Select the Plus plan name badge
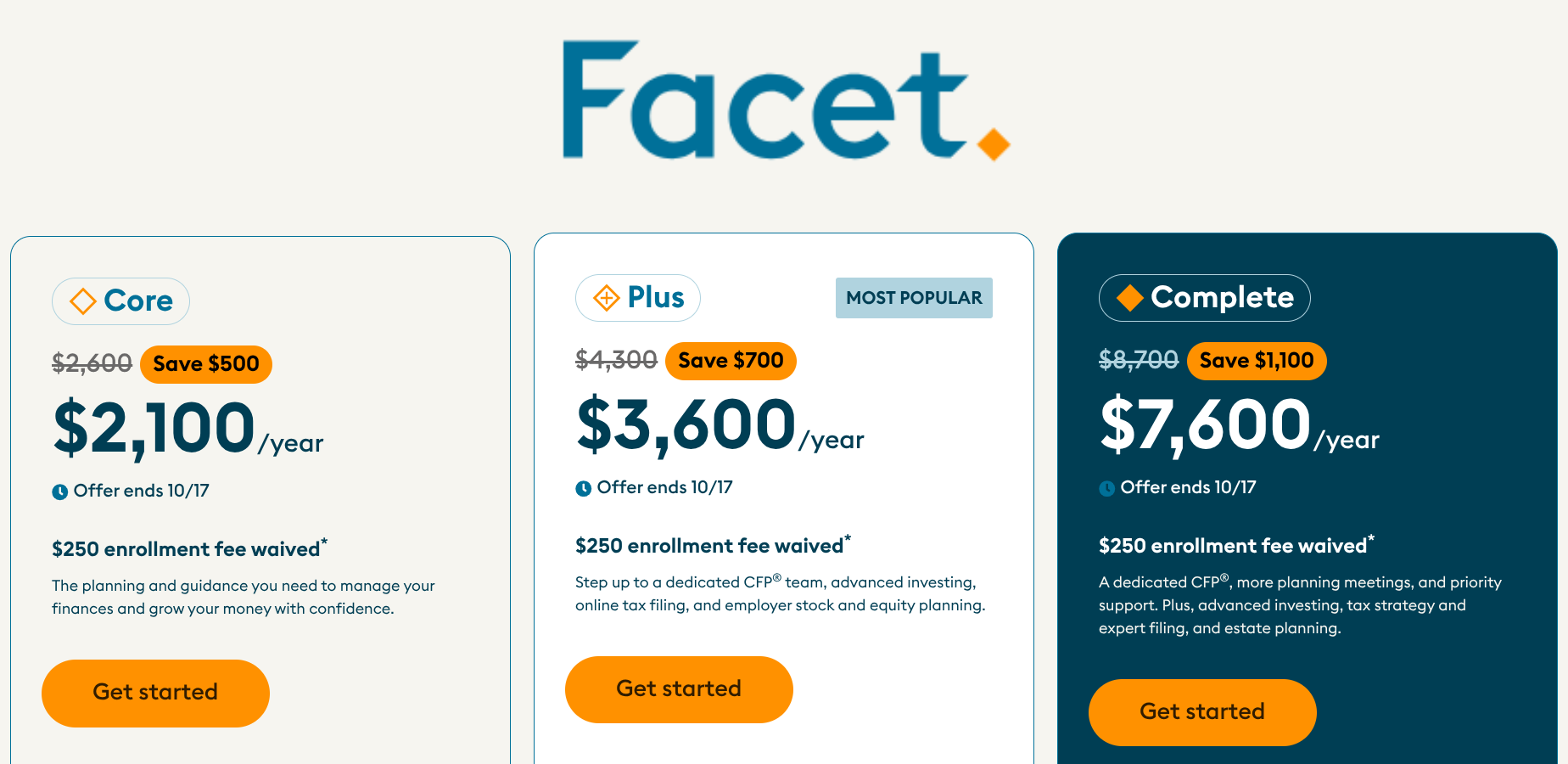 638,298
